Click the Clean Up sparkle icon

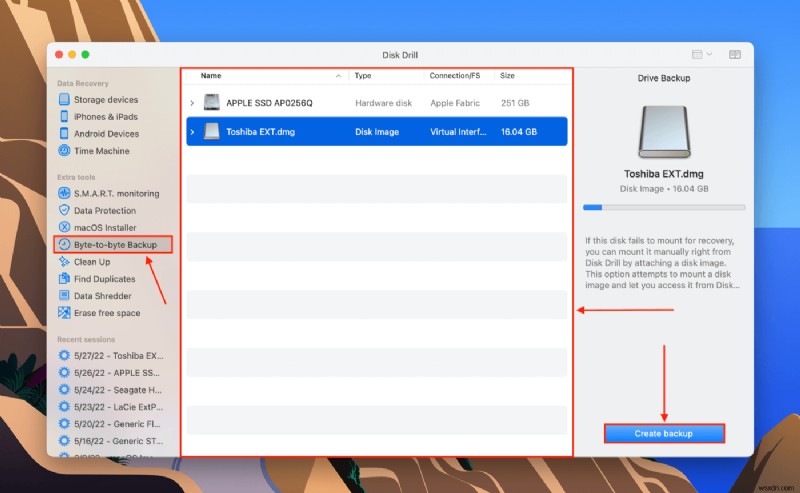(x=64, y=261)
